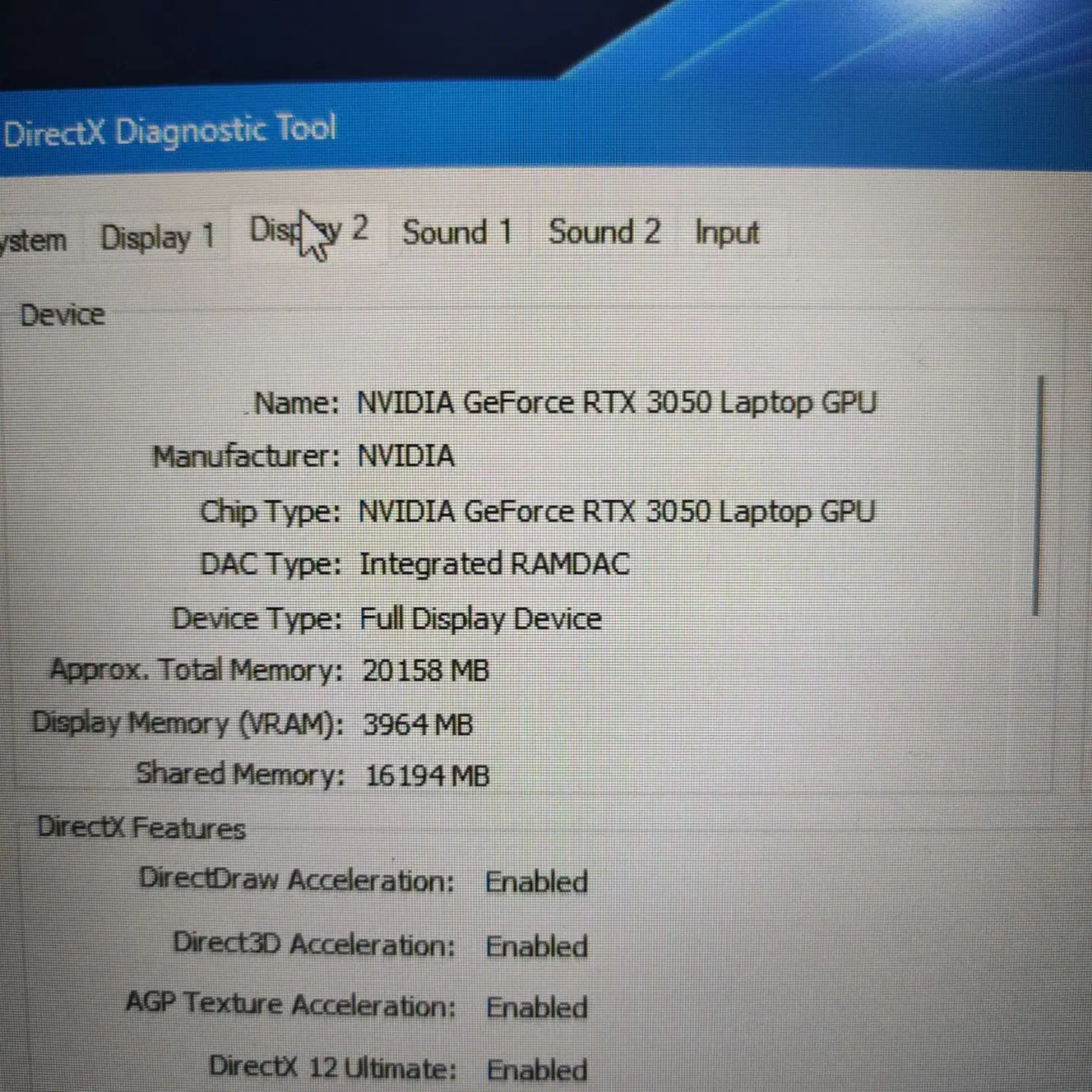The width and height of the screenshot is (1092, 1092).
Task: Click the Direct3D Acceleration Enabled status
Action: (x=537, y=946)
